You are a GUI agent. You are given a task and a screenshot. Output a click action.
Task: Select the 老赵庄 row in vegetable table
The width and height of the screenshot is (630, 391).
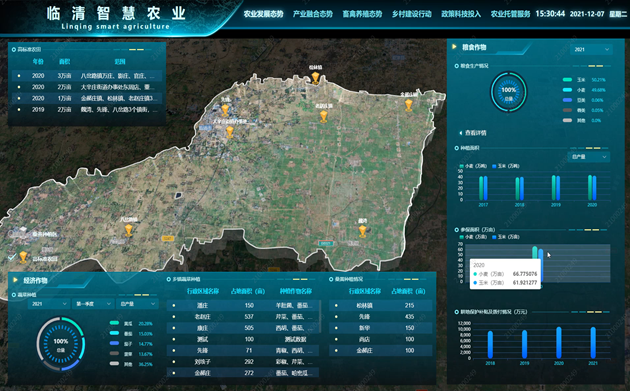(243, 317)
